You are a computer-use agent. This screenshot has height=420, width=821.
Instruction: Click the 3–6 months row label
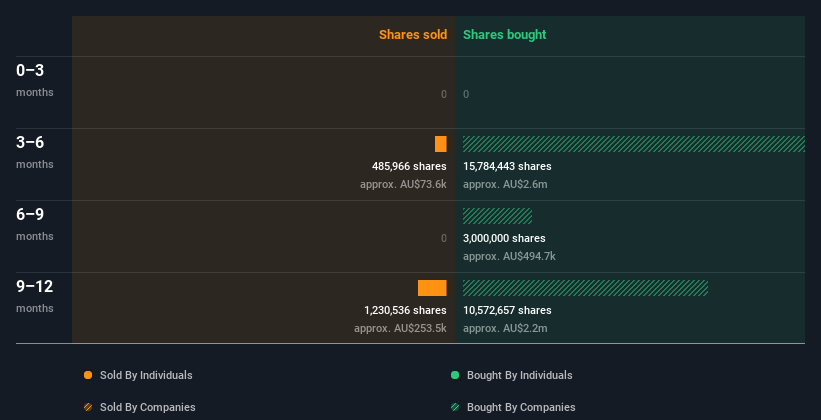pyautogui.click(x=35, y=152)
